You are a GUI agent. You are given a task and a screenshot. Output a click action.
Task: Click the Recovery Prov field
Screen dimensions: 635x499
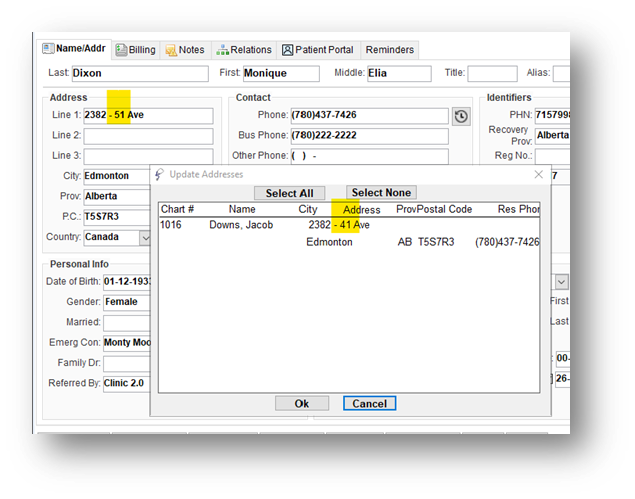pos(552,136)
